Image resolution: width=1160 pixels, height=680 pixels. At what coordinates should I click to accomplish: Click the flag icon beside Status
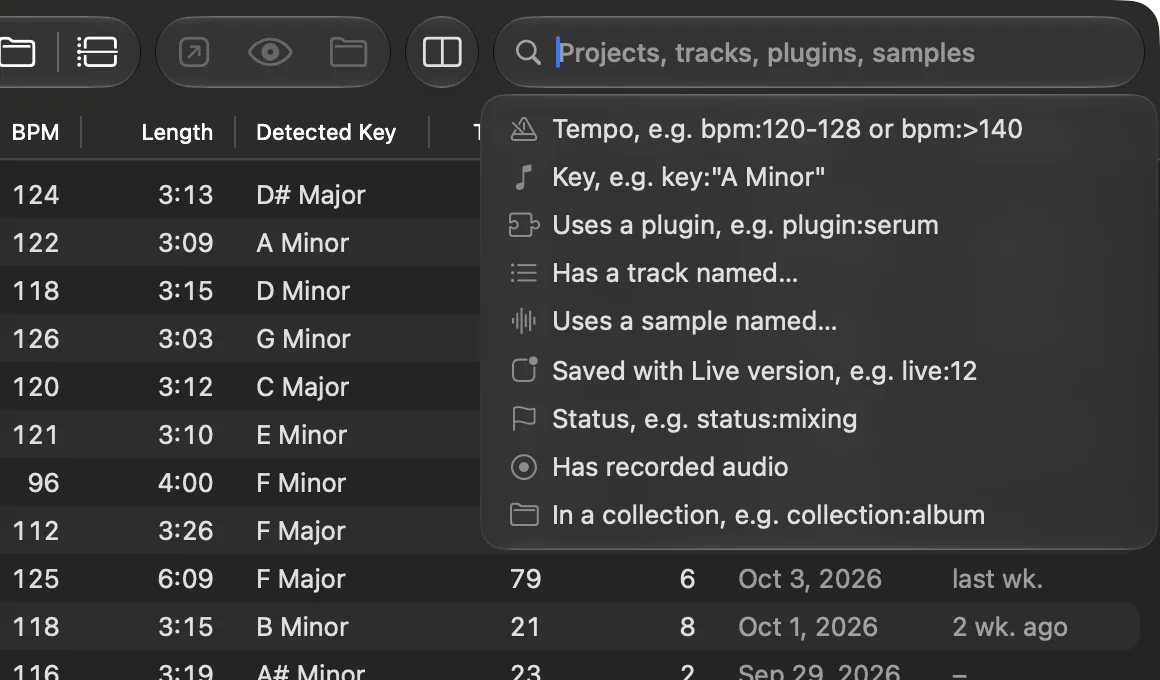(524, 419)
